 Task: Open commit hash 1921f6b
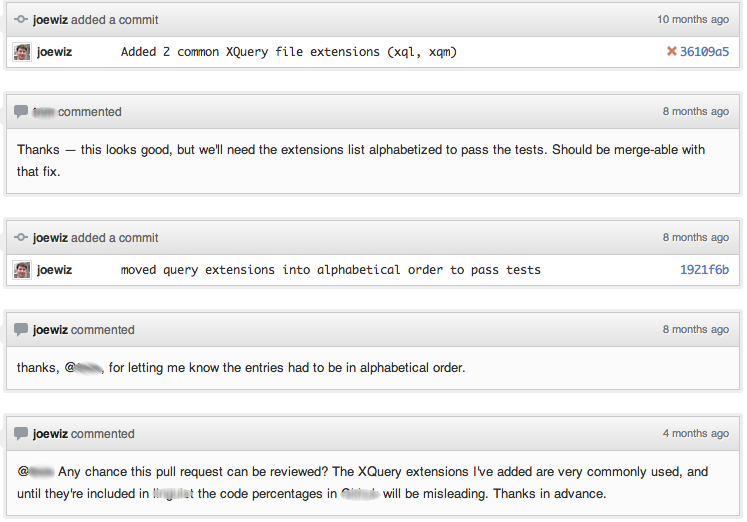(704, 270)
